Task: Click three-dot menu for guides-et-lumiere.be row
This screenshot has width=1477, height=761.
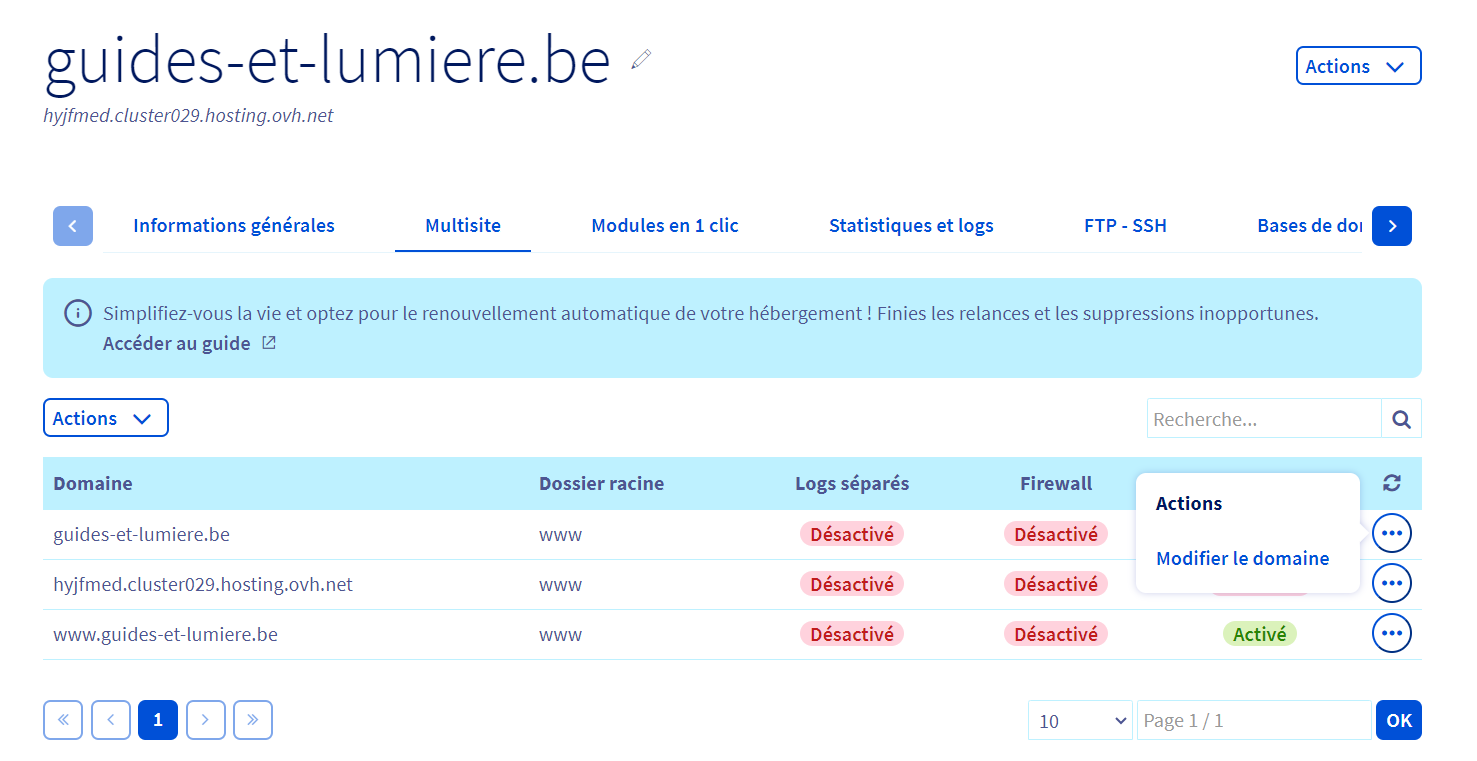Action: click(1391, 533)
